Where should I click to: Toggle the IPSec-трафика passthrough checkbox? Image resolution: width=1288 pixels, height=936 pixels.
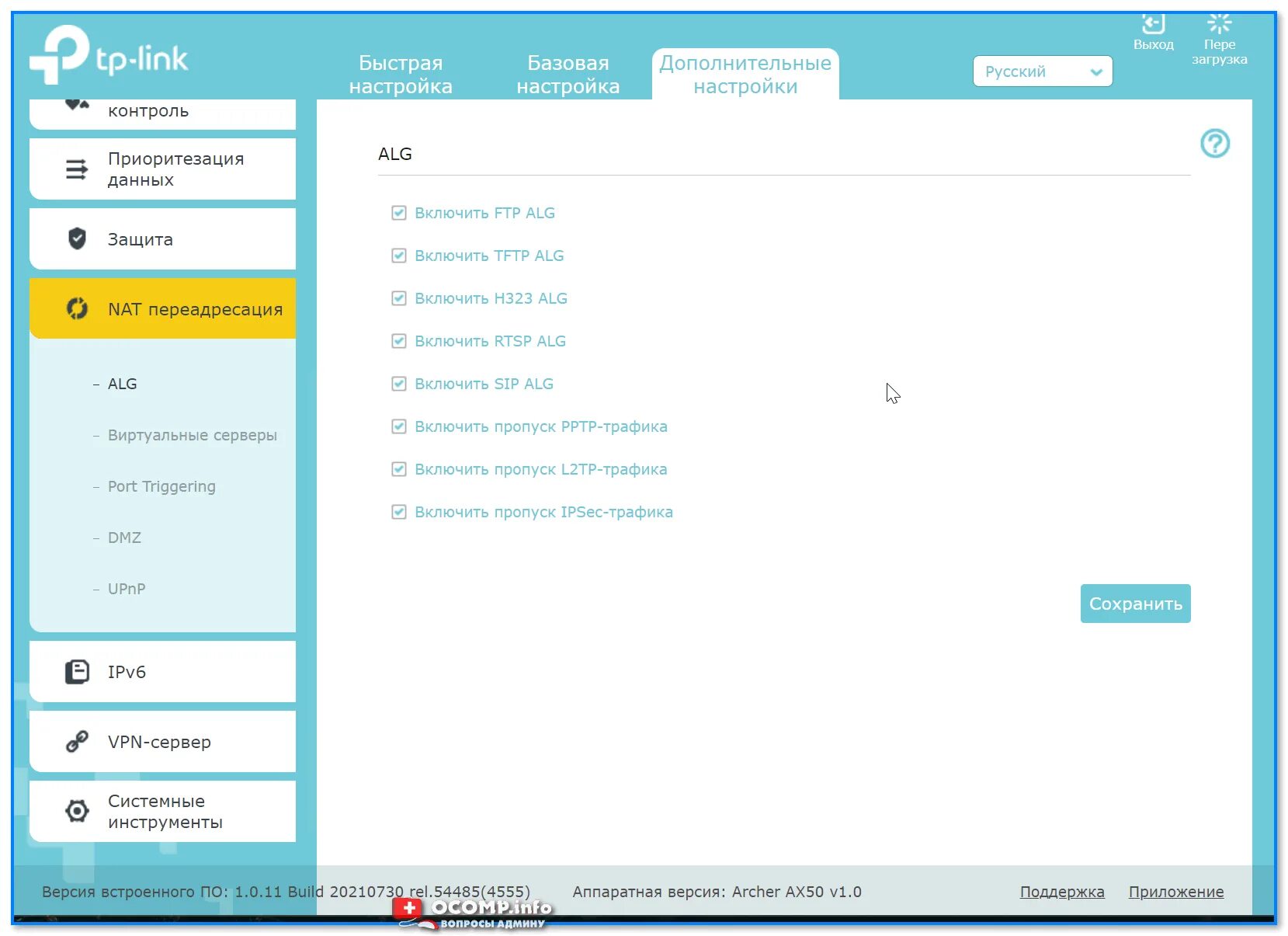point(399,512)
